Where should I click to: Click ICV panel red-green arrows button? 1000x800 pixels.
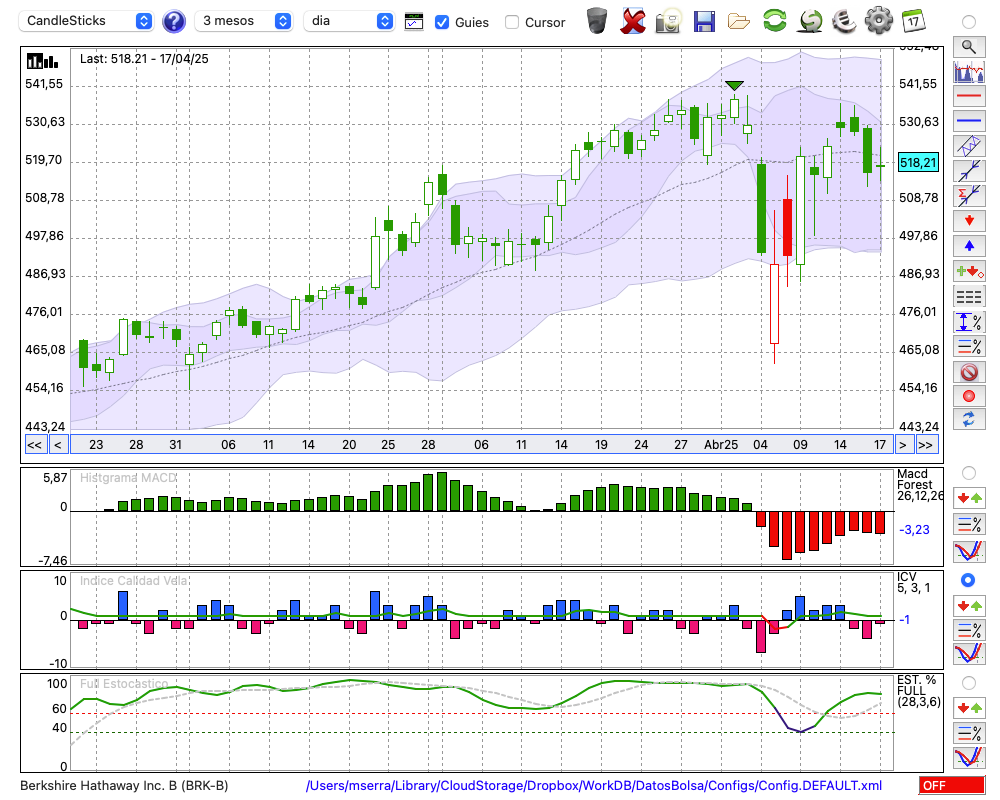pyautogui.click(x=969, y=605)
